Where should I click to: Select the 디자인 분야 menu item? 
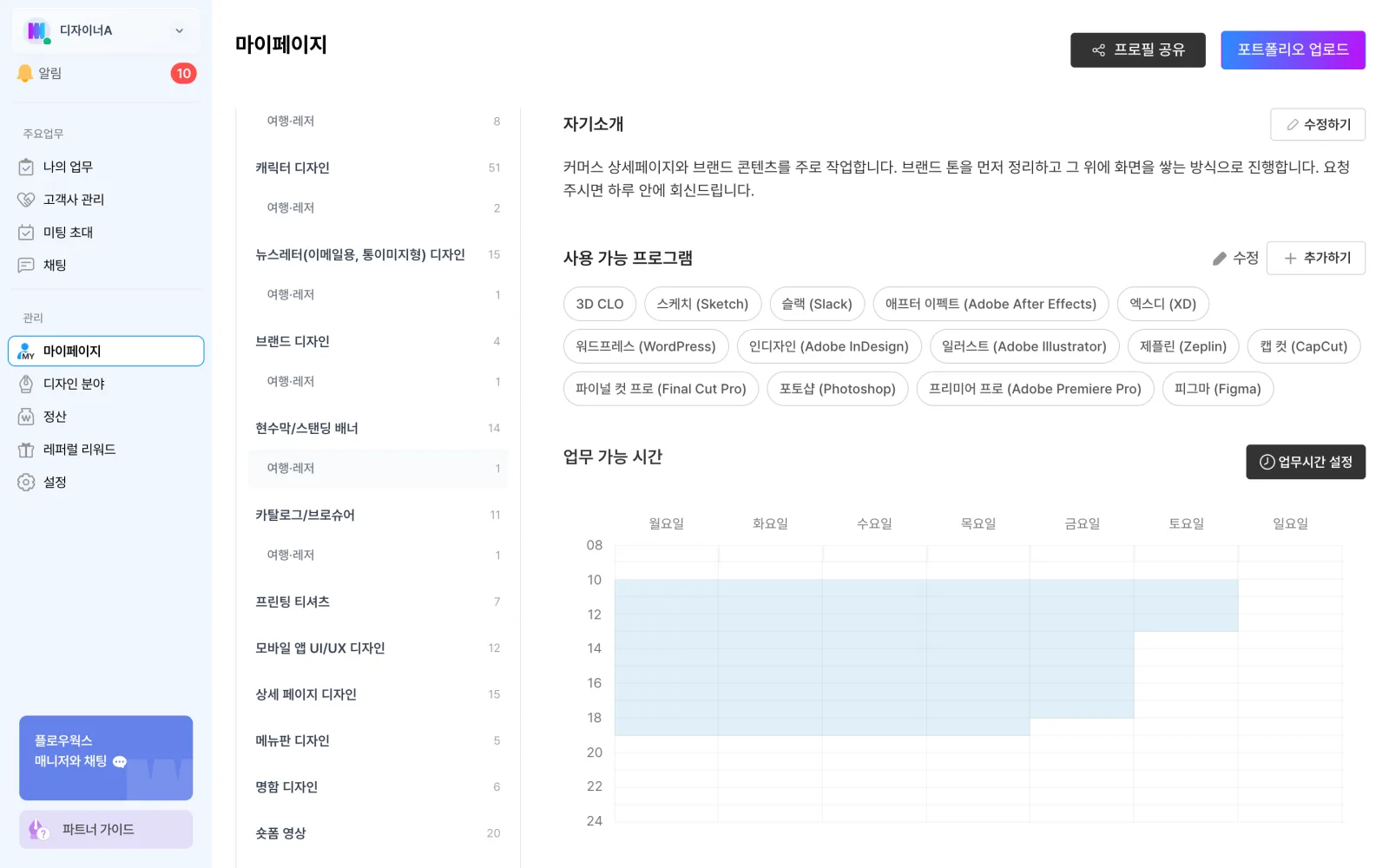point(106,384)
